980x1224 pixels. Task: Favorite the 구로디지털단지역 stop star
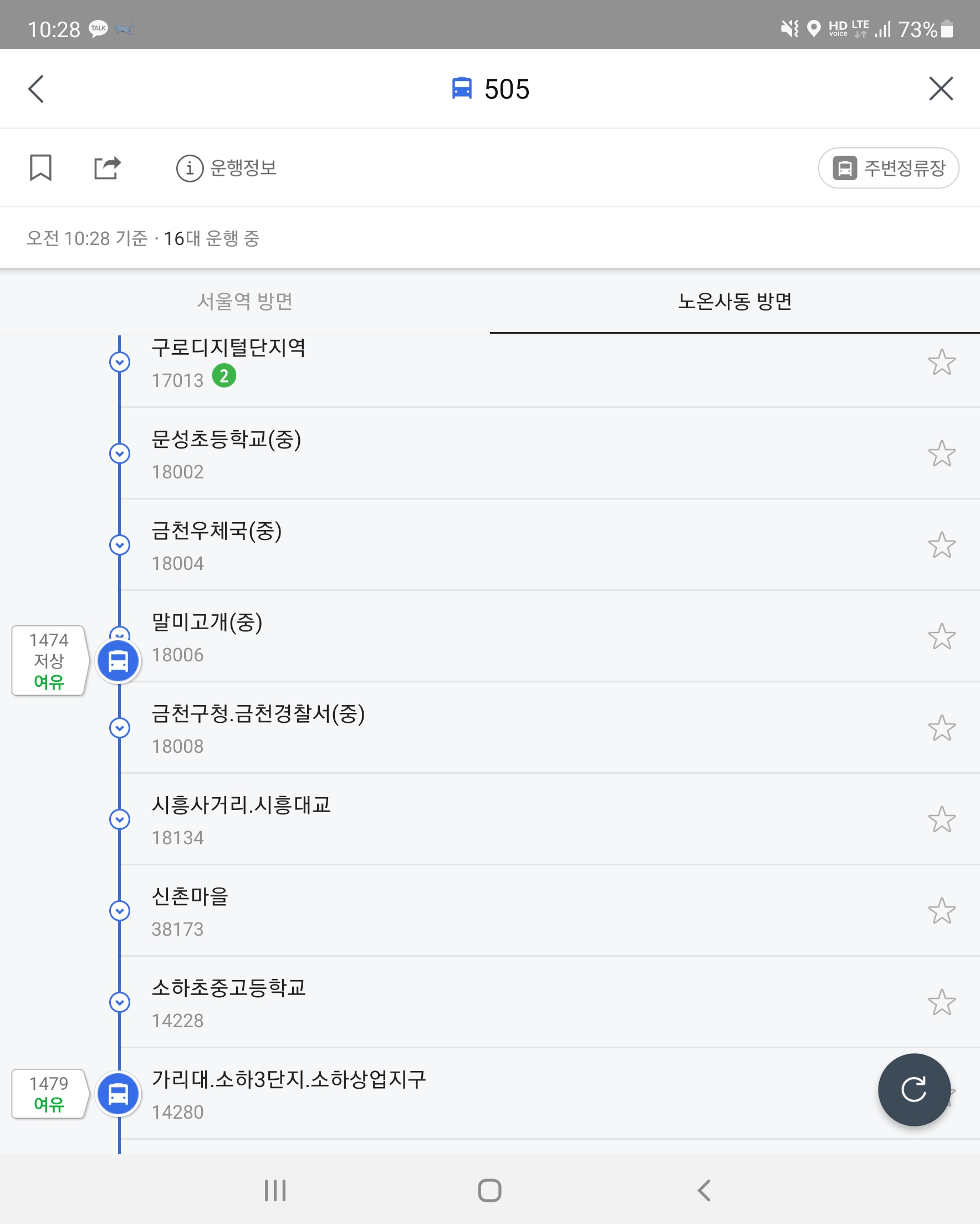coord(941,362)
